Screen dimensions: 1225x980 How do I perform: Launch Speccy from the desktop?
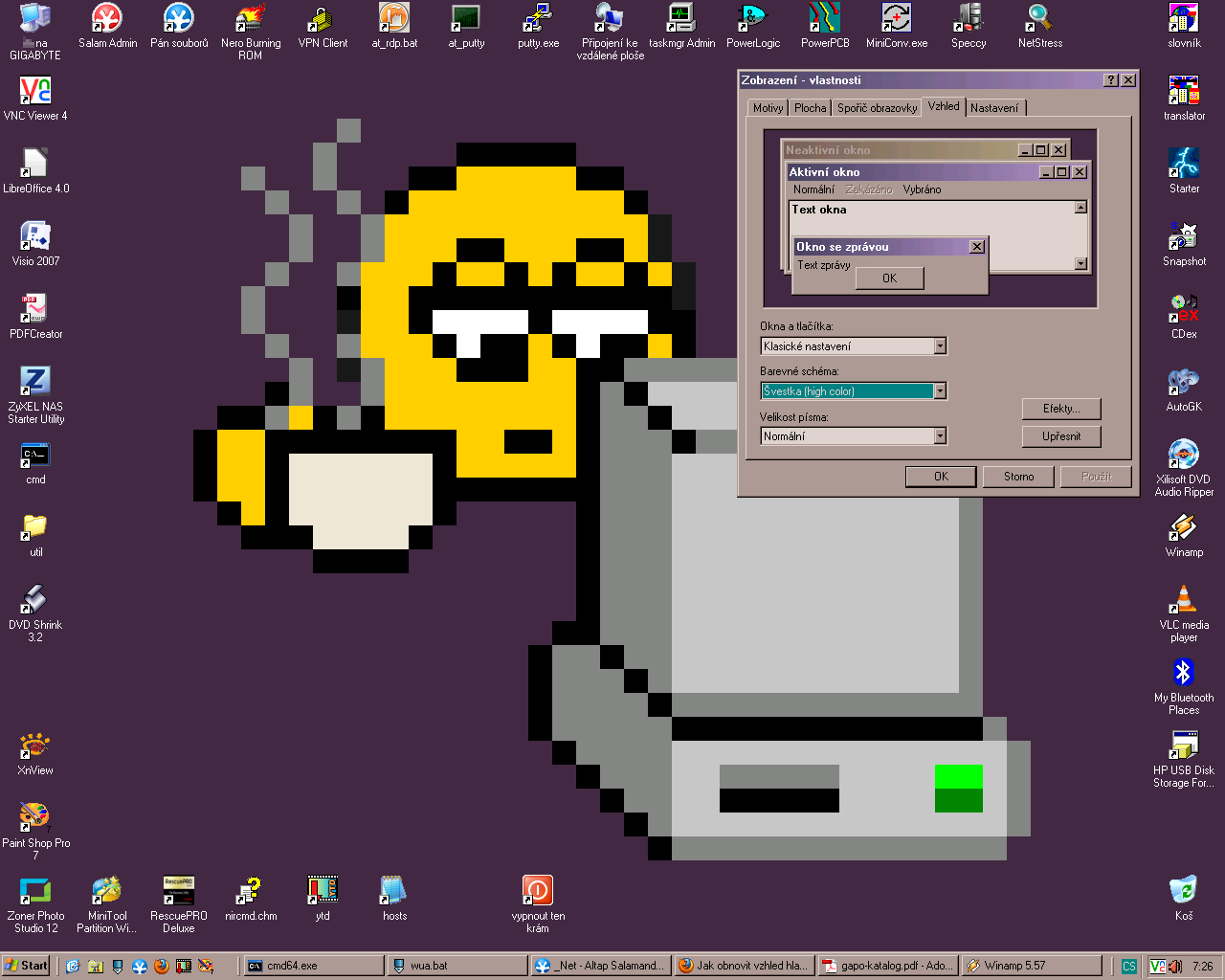969,26
